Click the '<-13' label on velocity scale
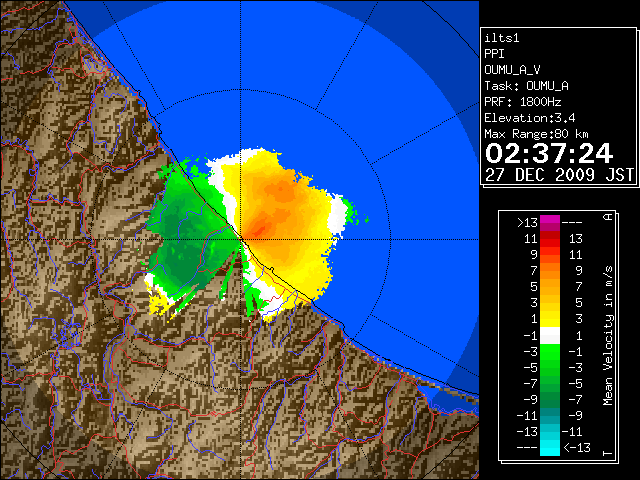The width and height of the screenshot is (640, 480). pos(577,447)
